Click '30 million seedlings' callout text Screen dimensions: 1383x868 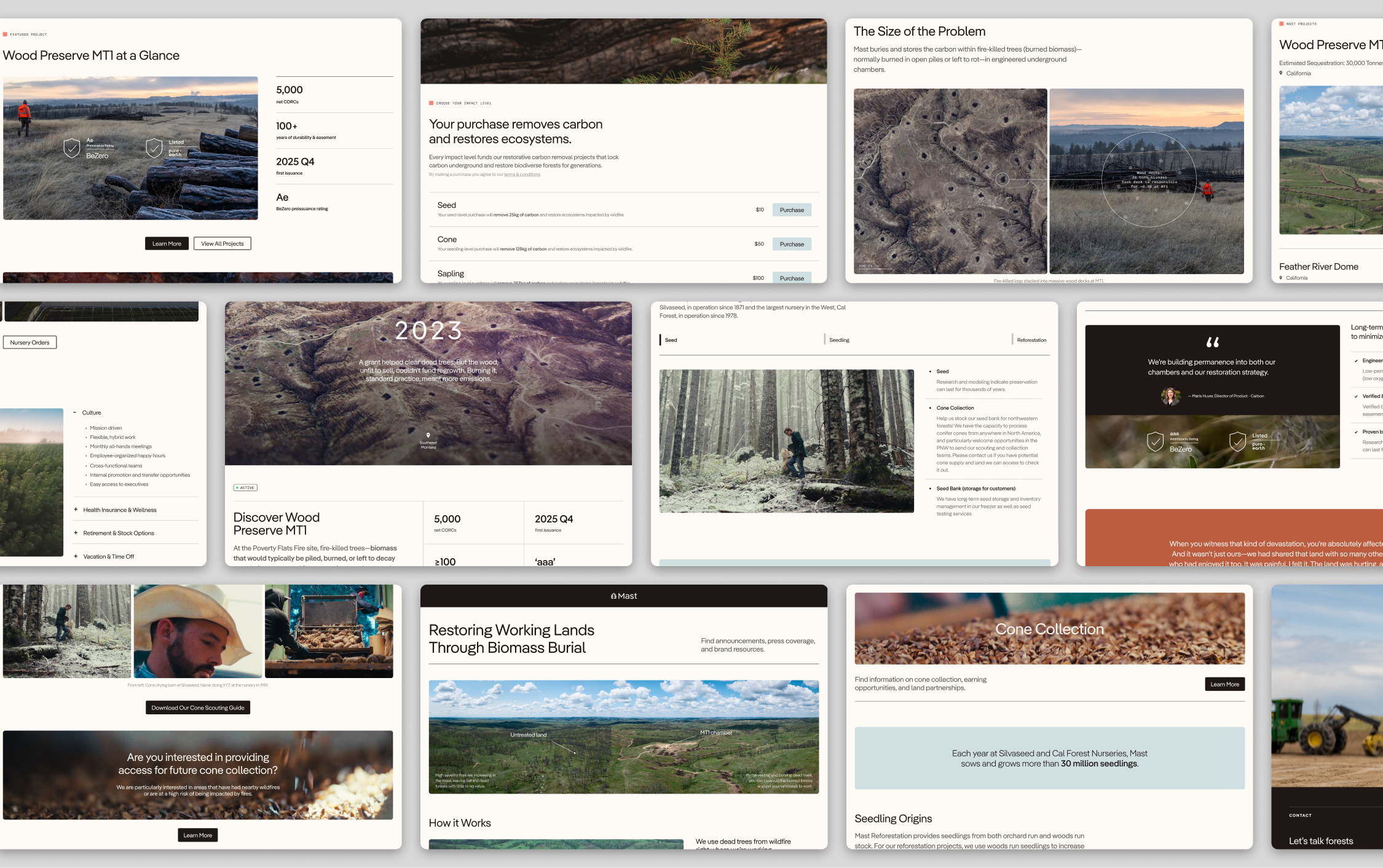pos(1099,764)
